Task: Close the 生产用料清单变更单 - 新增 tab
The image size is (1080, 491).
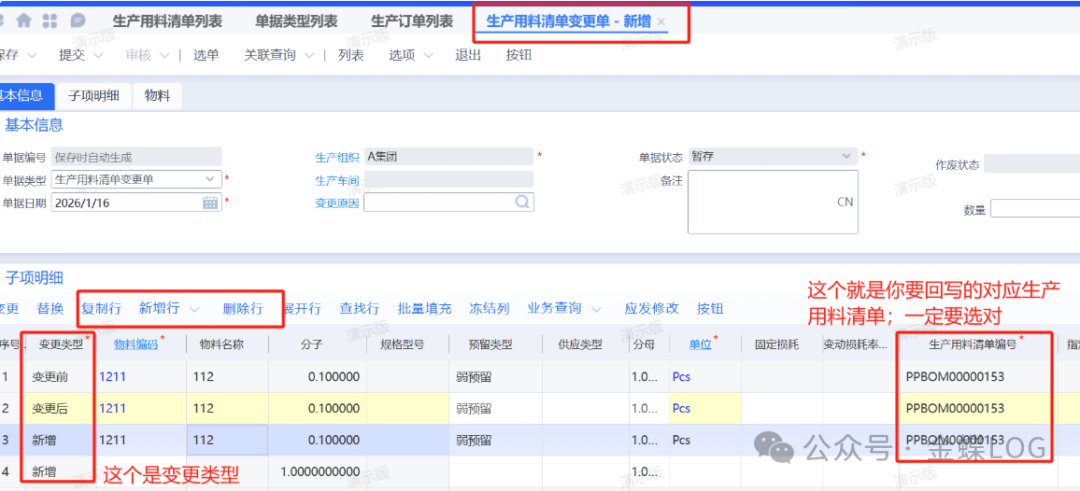Action: click(x=661, y=21)
